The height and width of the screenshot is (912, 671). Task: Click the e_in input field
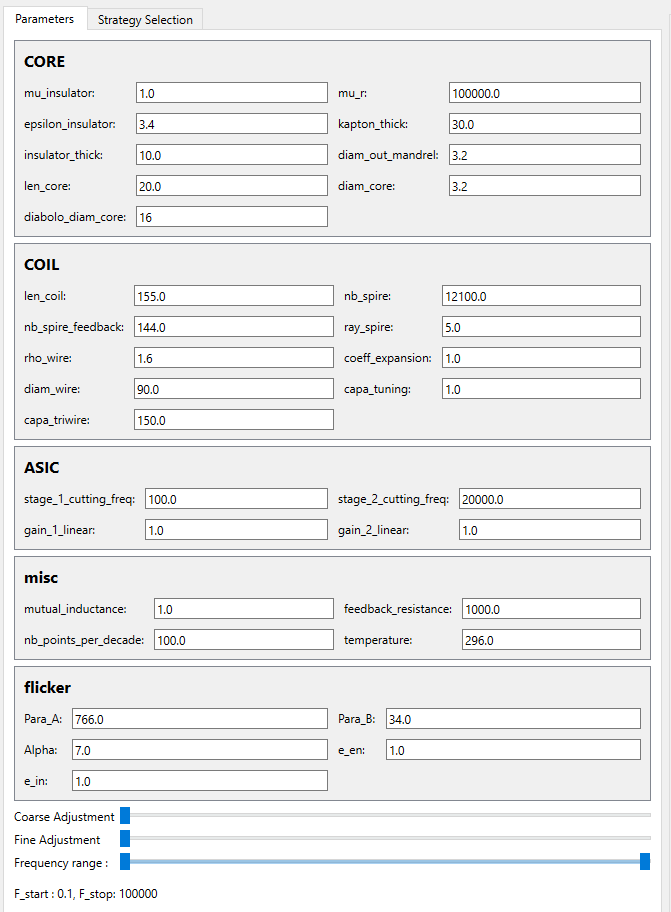tap(199, 781)
